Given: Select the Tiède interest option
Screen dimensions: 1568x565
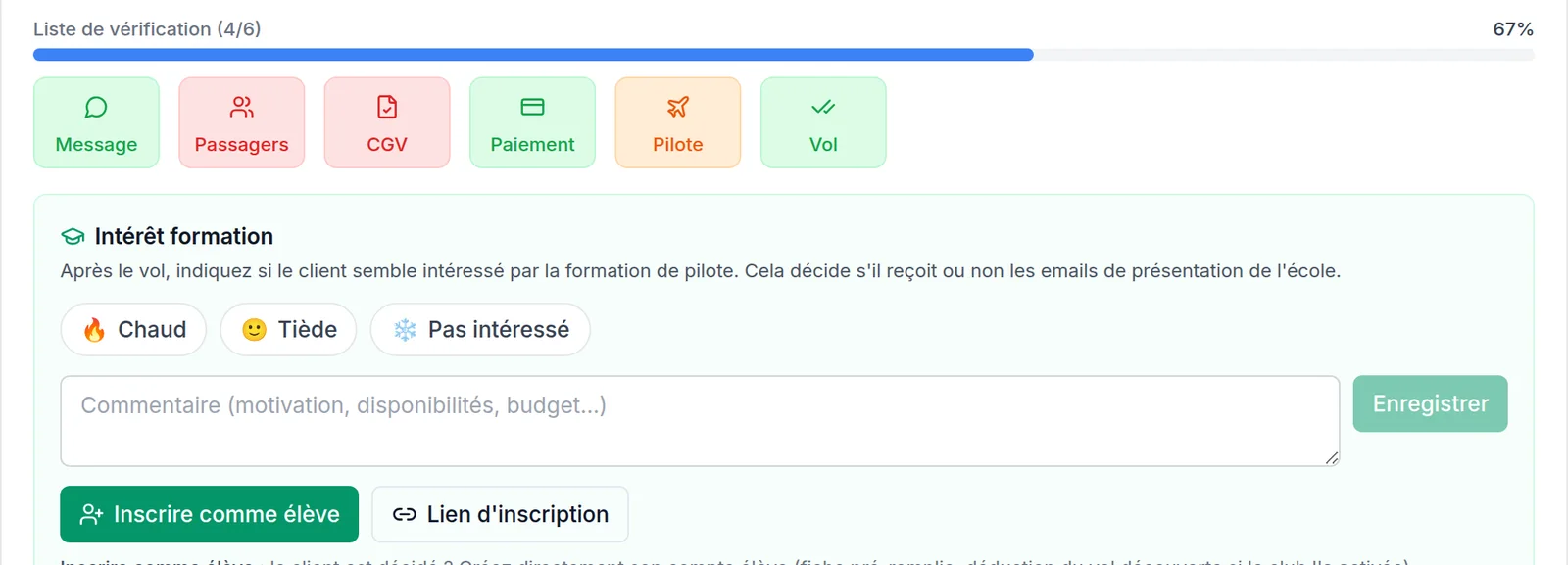Looking at the screenshot, I should tap(288, 330).
